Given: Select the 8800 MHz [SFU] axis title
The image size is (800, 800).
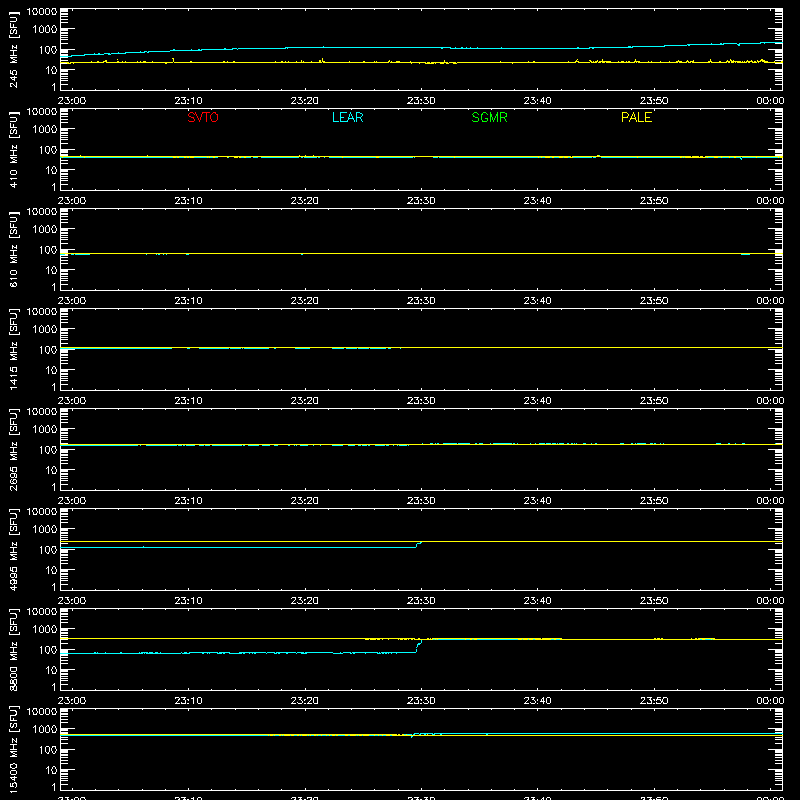Looking at the screenshot, I should point(13,650).
